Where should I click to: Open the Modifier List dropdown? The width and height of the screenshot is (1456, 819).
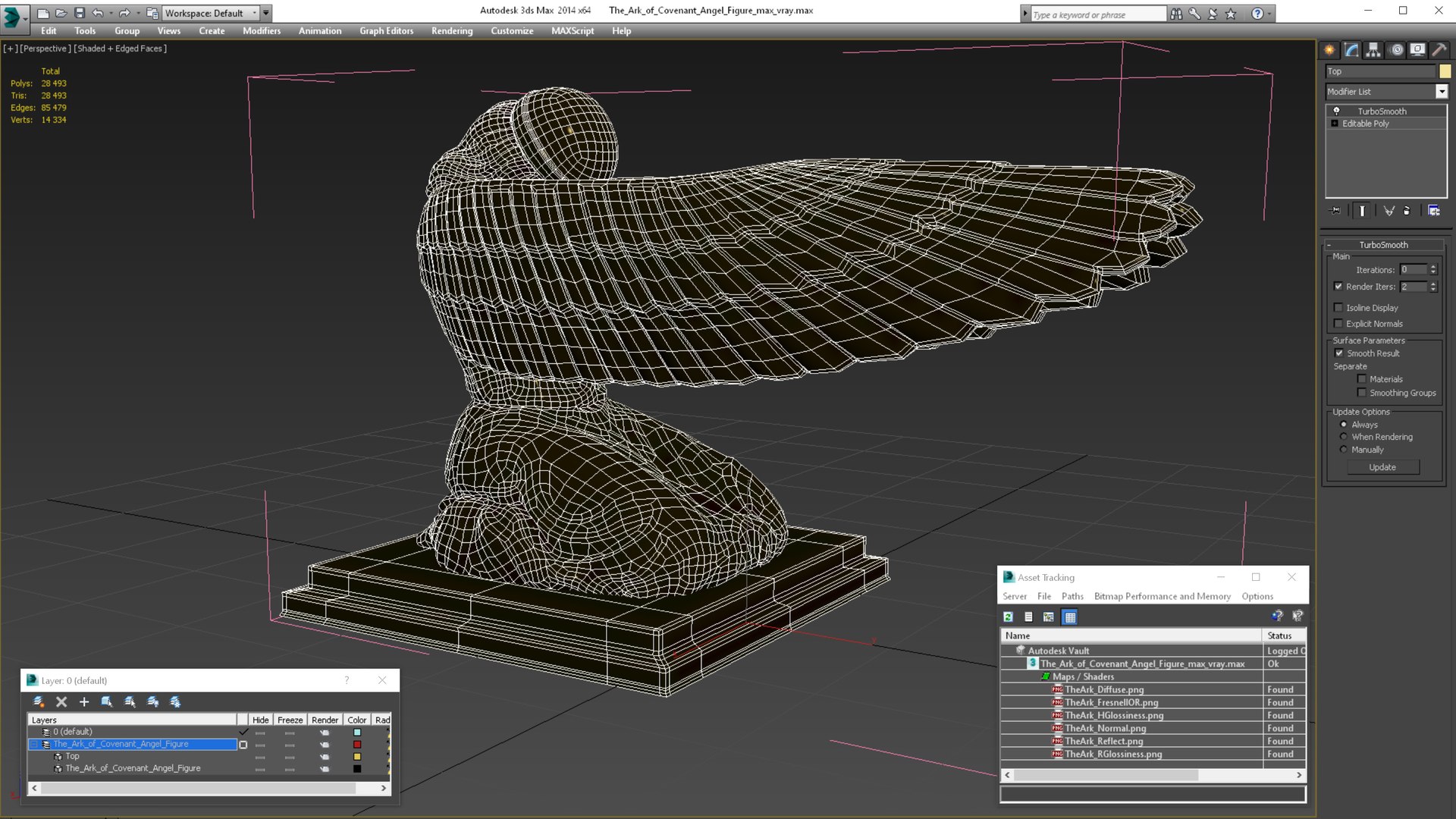click(1442, 92)
